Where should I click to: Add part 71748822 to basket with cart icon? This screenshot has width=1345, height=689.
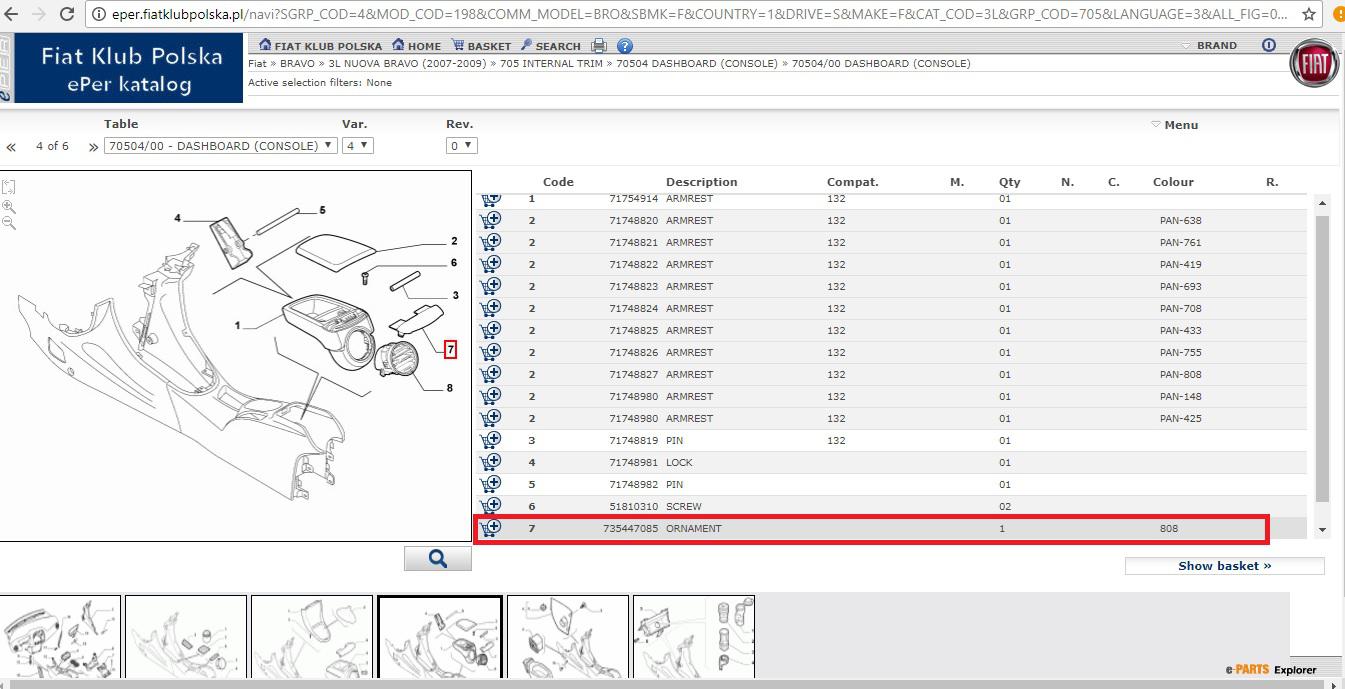[x=491, y=264]
